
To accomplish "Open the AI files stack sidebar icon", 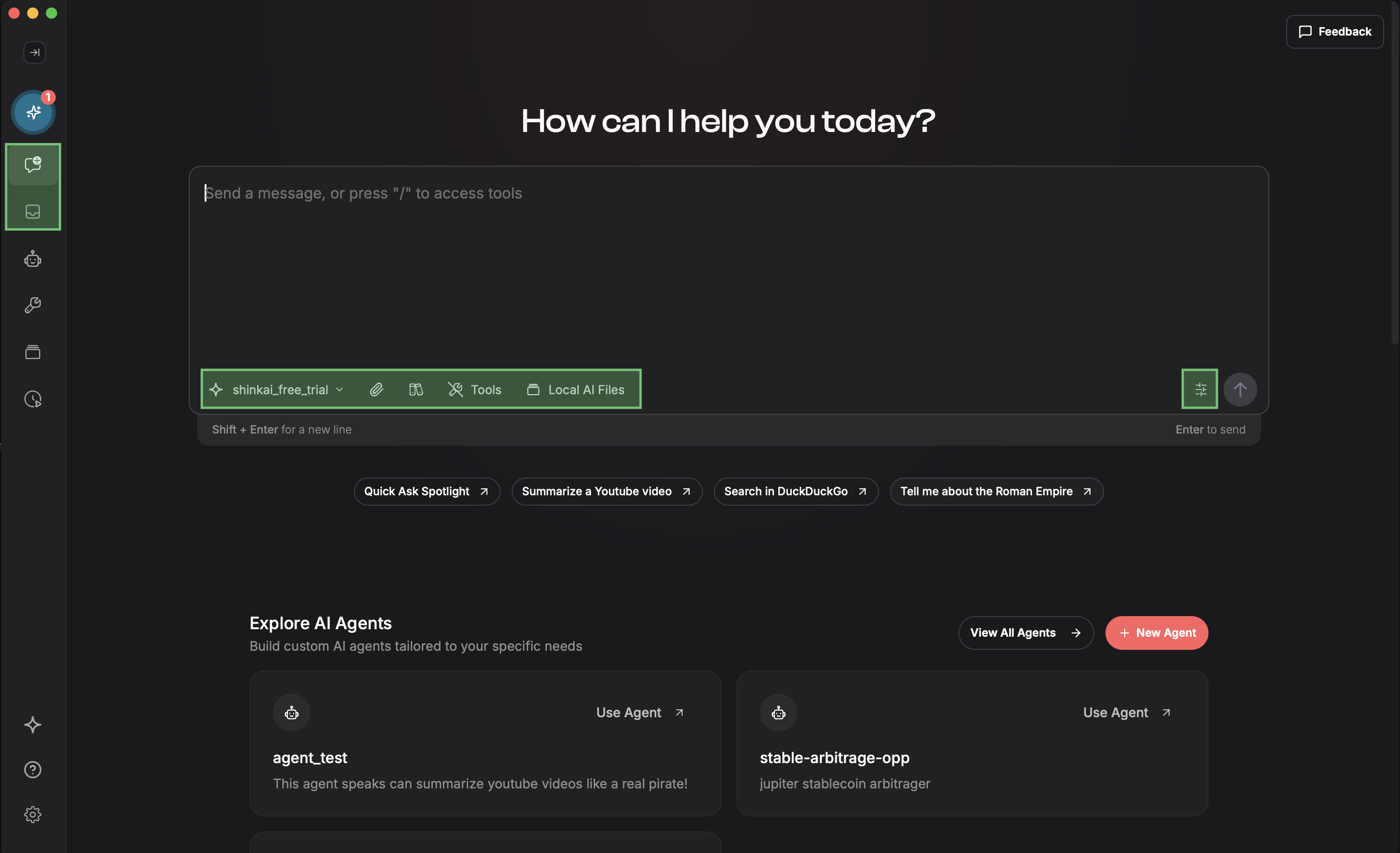I will (x=33, y=353).
